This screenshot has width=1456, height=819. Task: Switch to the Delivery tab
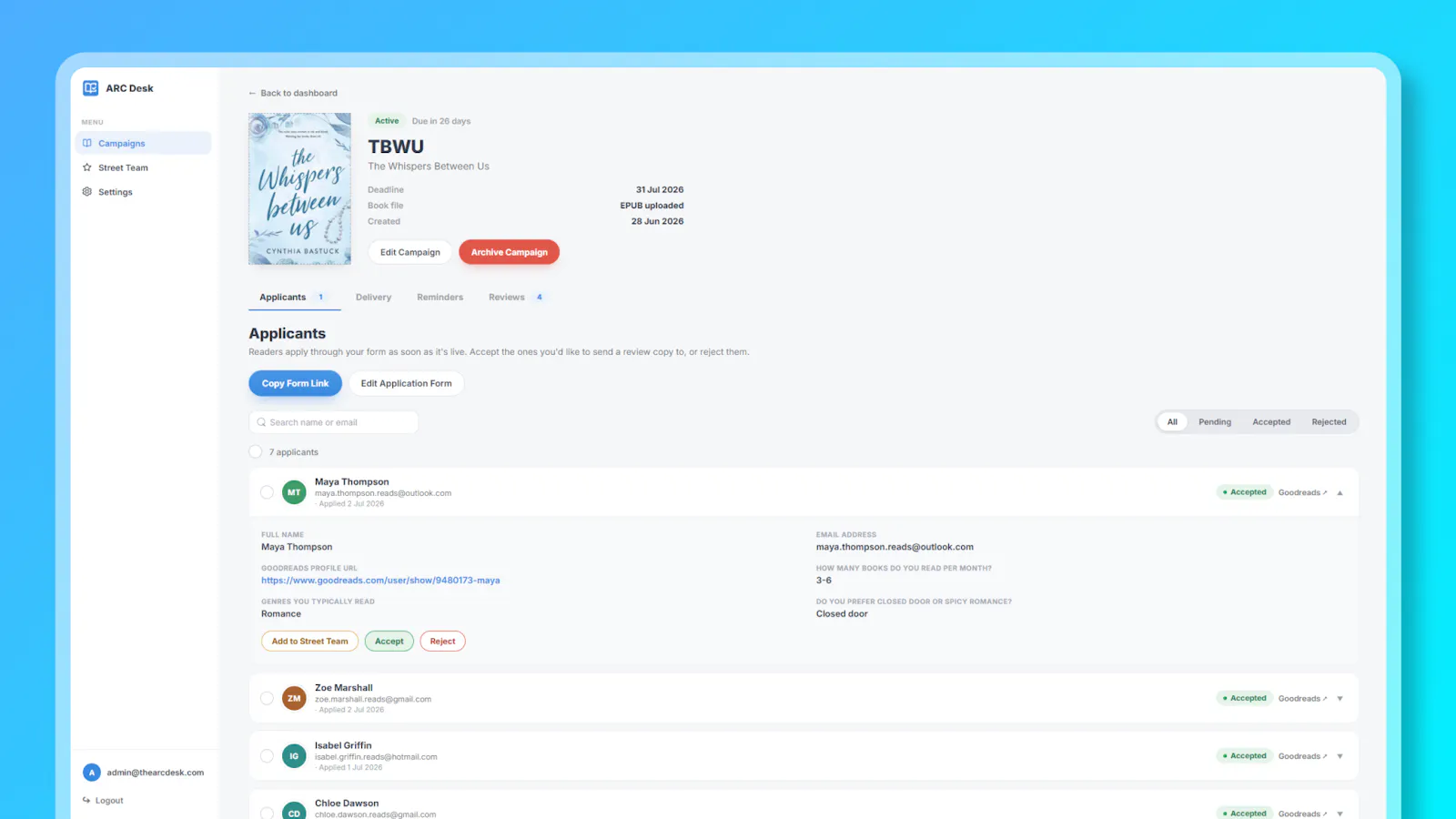(x=373, y=298)
